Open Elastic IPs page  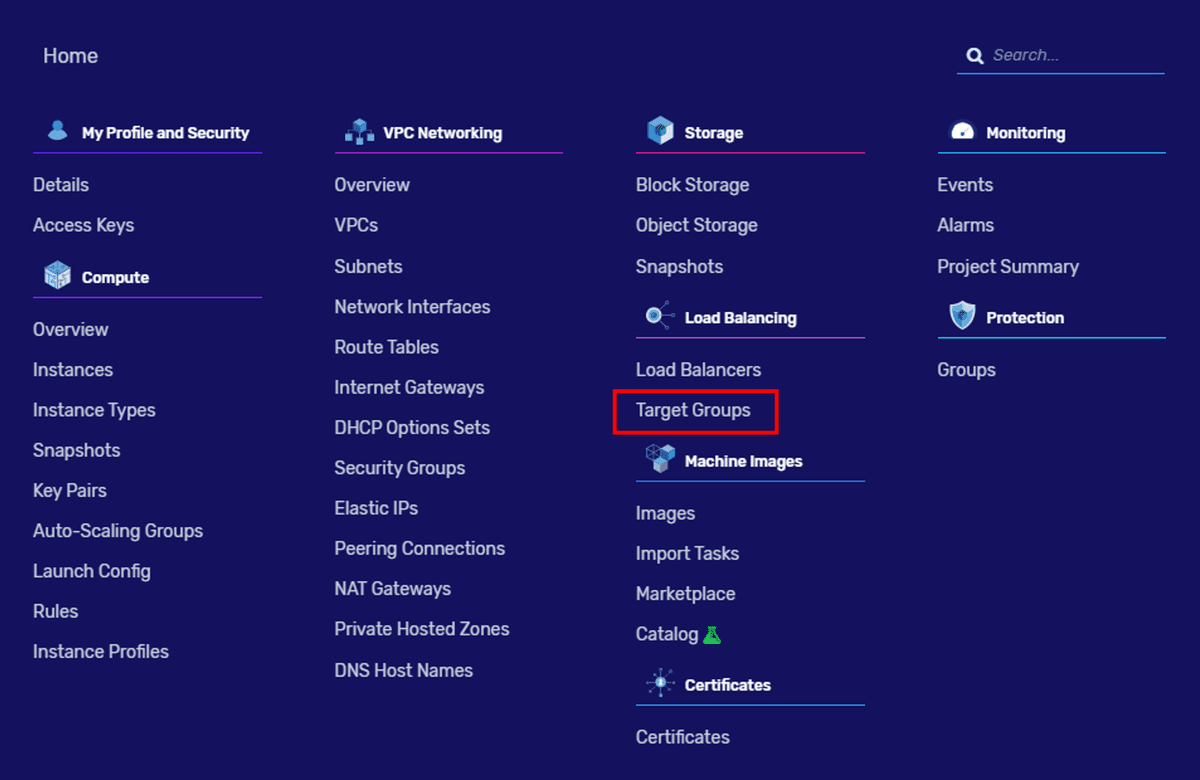(x=376, y=508)
